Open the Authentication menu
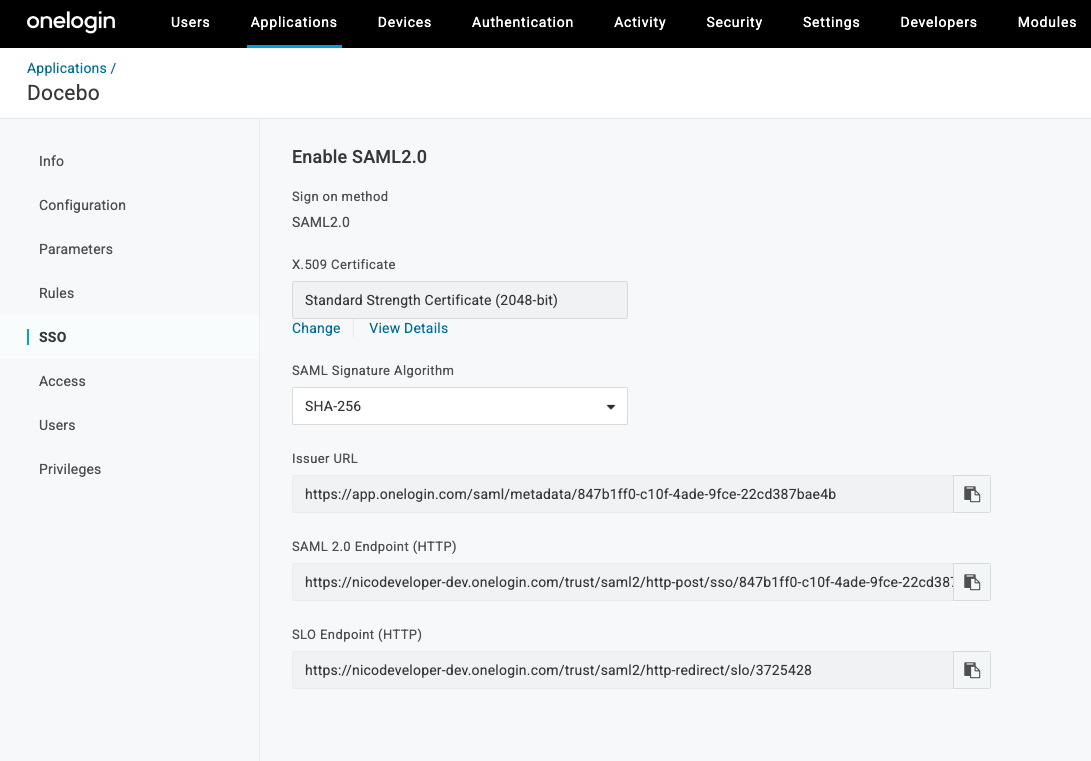The width and height of the screenshot is (1091, 761). coord(522,22)
